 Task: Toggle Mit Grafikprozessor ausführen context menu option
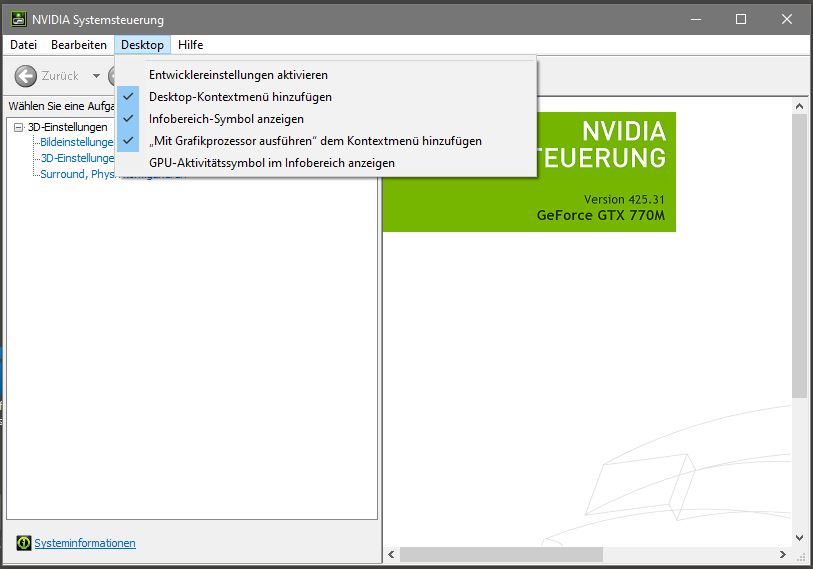(326, 141)
